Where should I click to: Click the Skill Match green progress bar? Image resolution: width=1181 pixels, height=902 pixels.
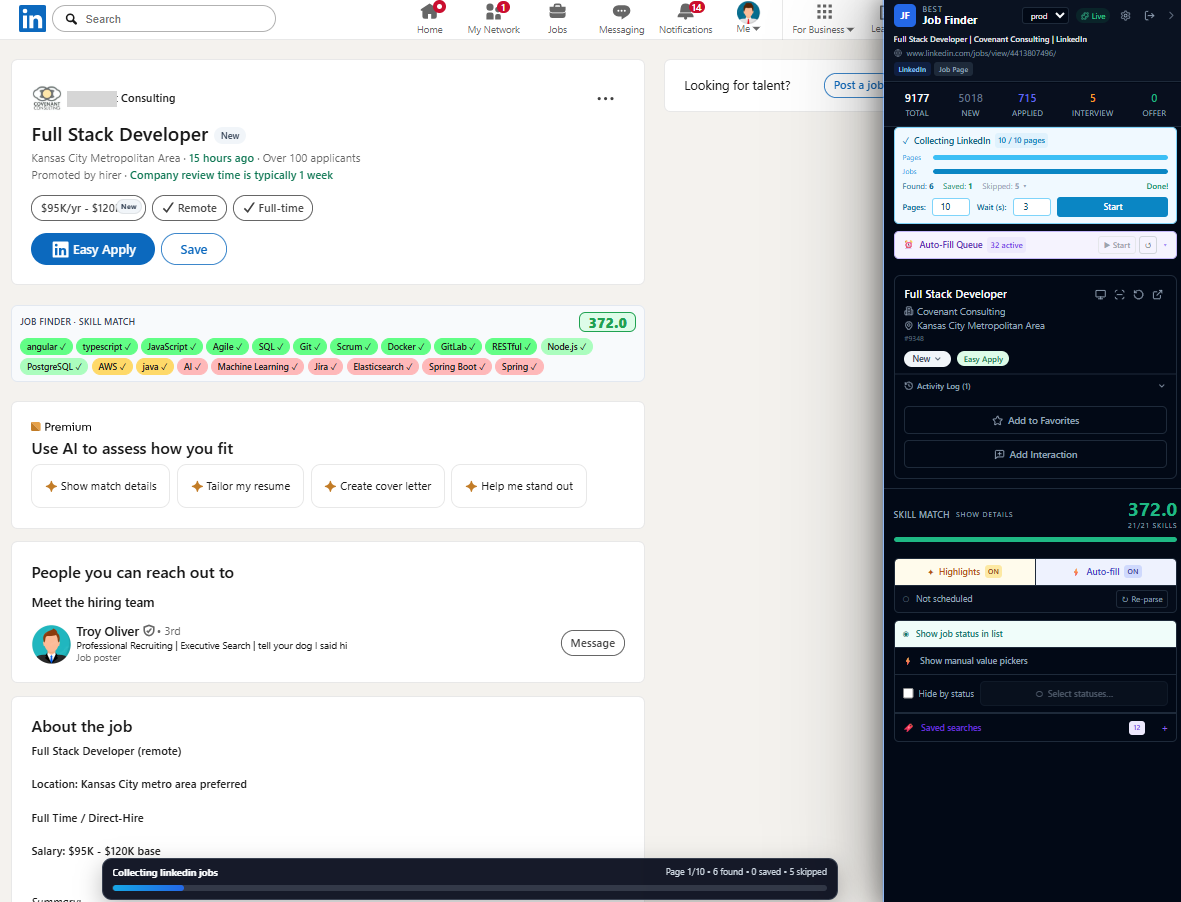[x=1035, y=539]
